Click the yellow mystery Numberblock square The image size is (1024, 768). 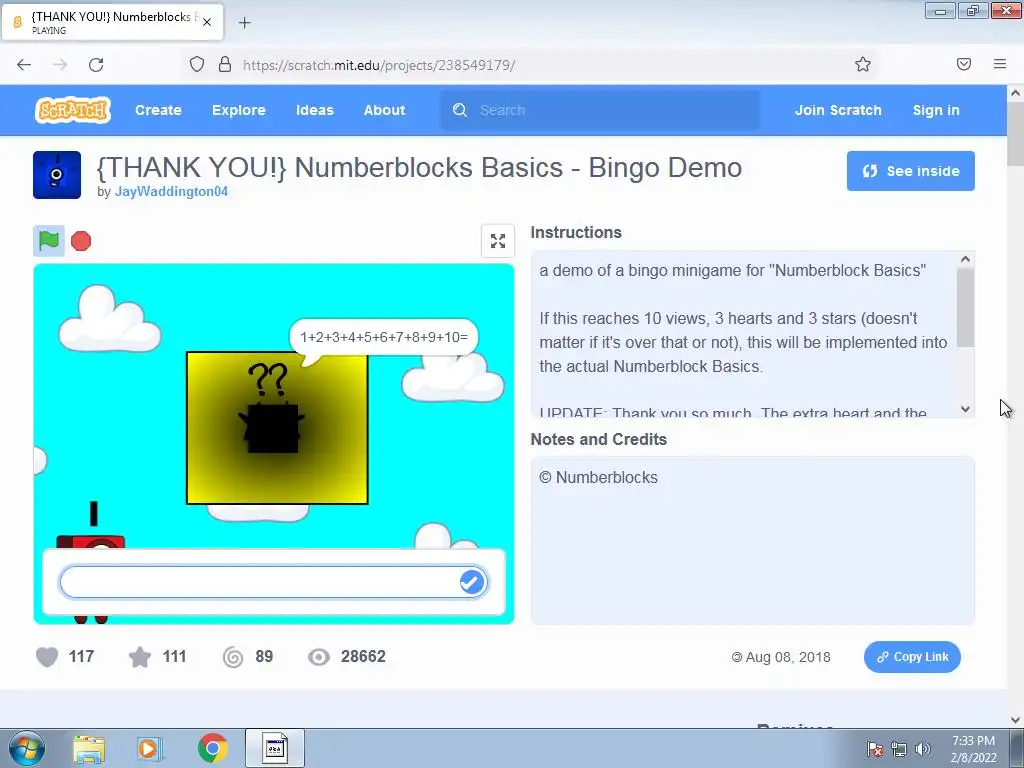tap(277, 428)
